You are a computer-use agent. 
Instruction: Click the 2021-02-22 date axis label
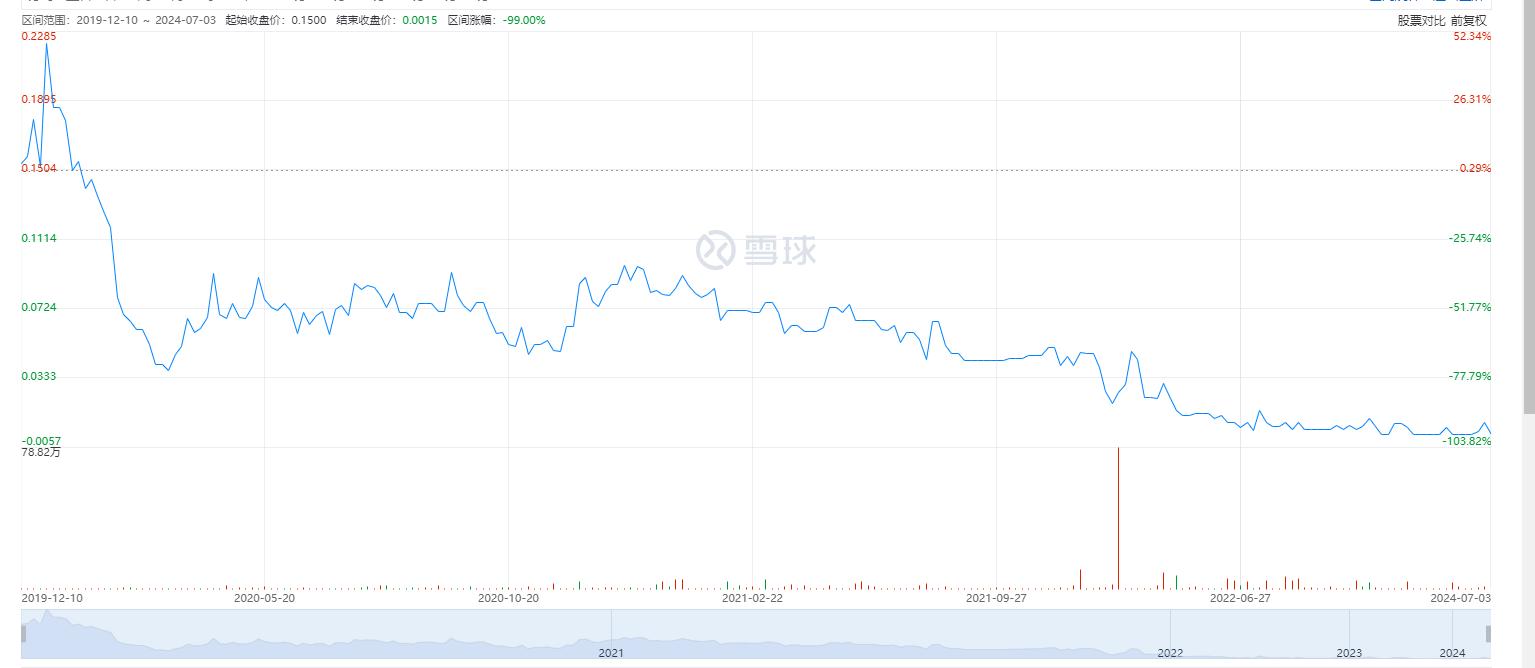coord(752,598)
